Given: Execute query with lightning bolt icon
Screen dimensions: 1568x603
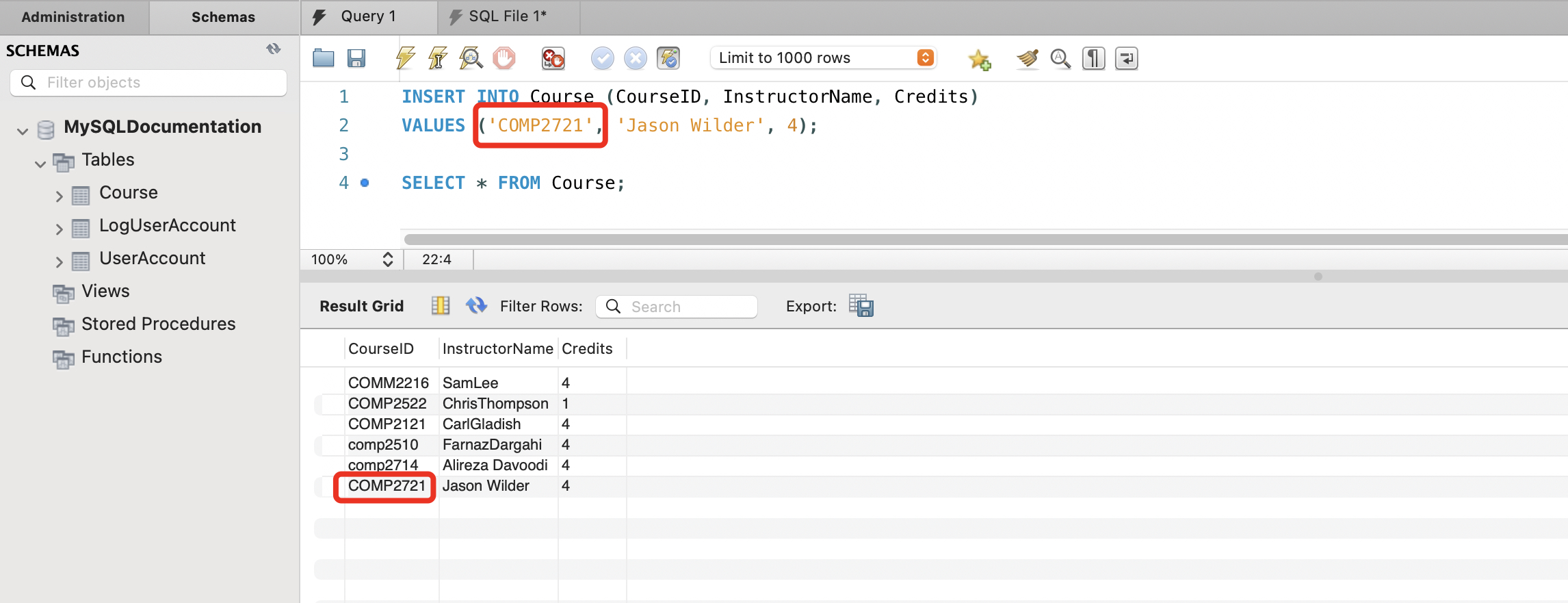Looking at the screenshot, I should point(405,58).
